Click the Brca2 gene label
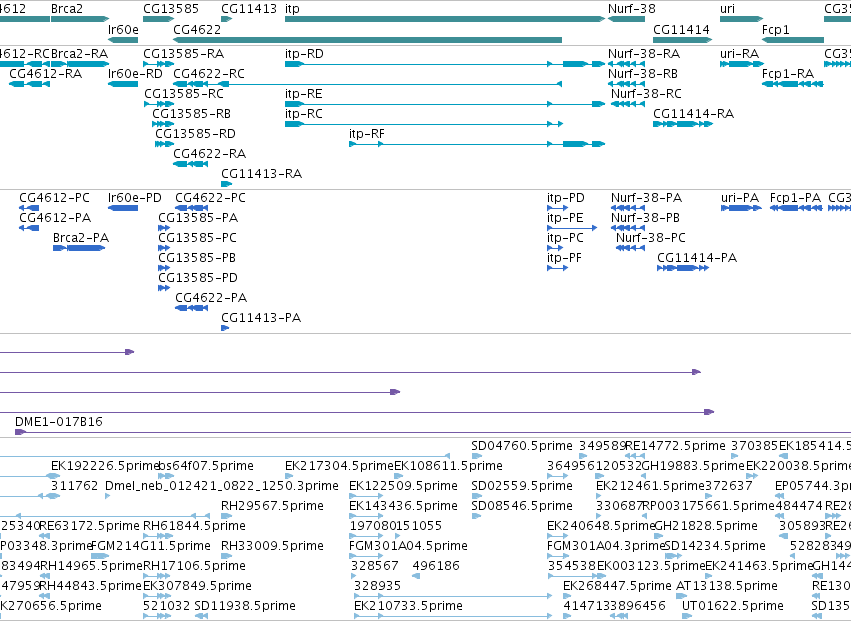This screenshot has width=851, height=621. pos(66,9)
